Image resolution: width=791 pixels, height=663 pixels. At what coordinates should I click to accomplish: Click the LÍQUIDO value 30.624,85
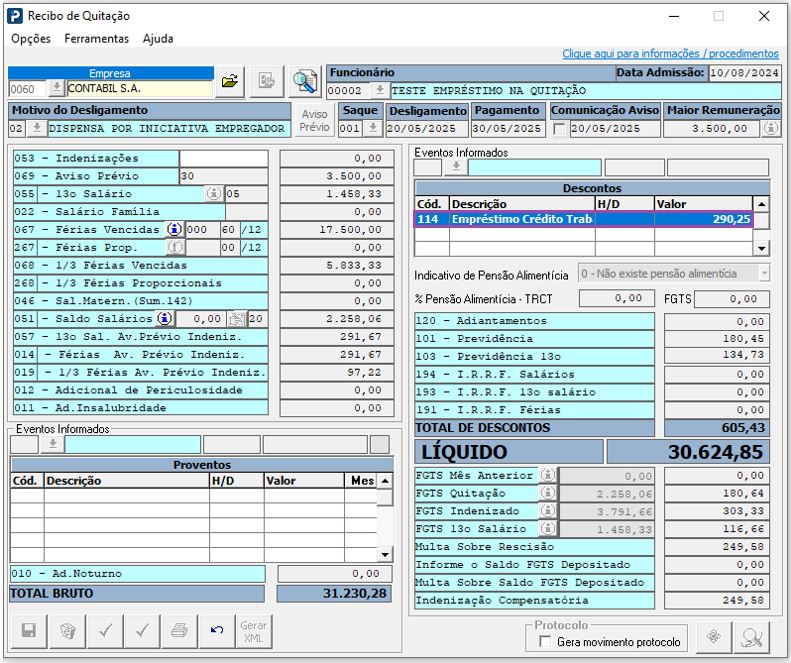688,452
